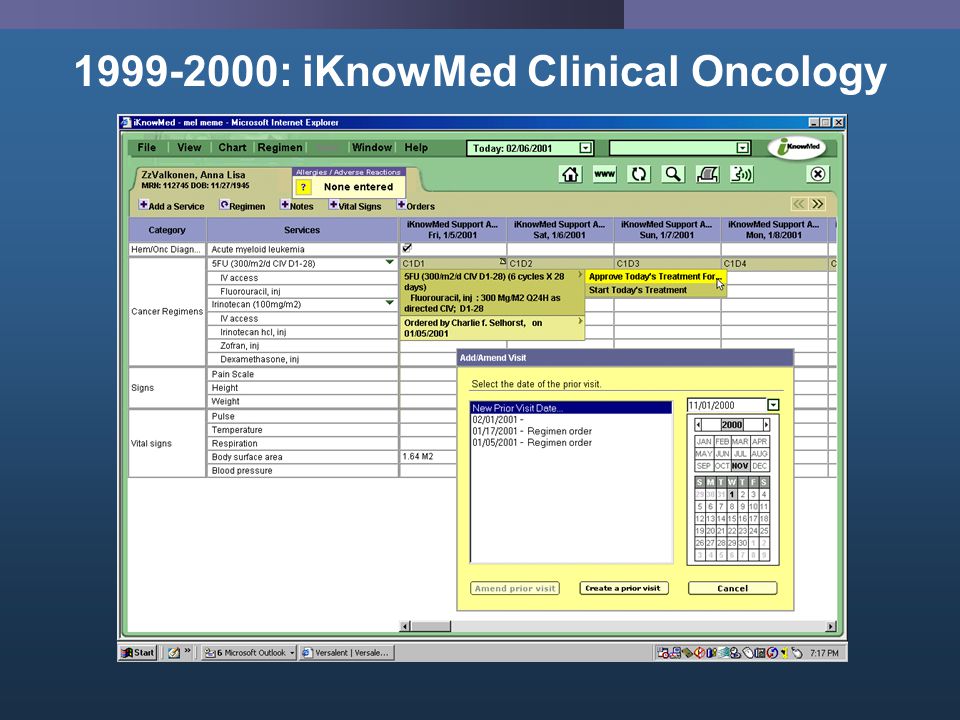Screen dimensions: 960x720
Task: Expand the 5FU order details submenu arrow
Action: [x=580, y=276]
